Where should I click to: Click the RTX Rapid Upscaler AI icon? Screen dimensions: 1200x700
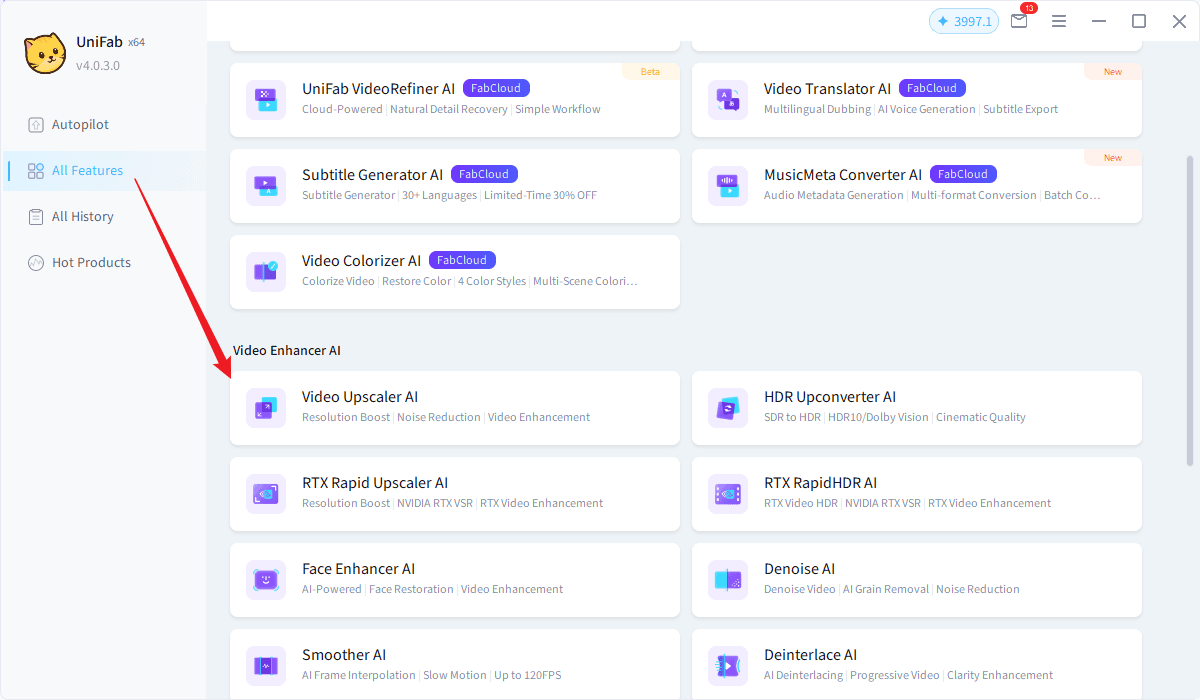[x=265, y=494]
